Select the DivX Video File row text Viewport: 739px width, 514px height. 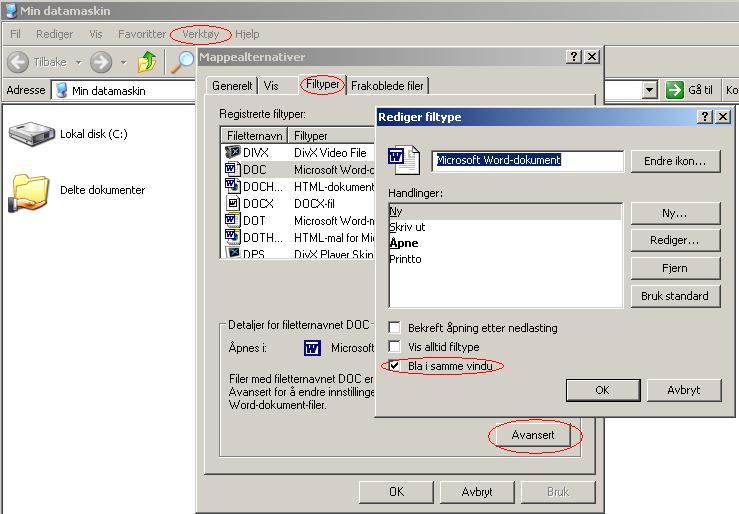[x=330, y=153]
